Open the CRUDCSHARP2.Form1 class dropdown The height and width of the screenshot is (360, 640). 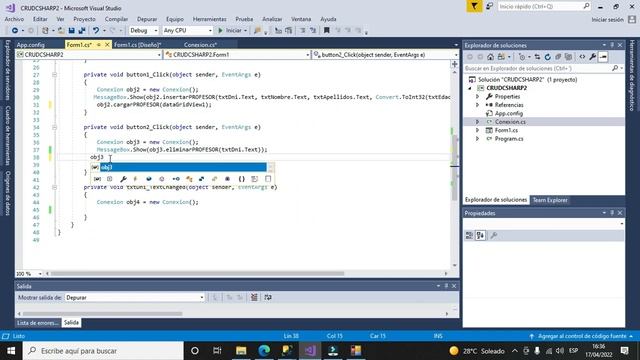pyautogui.click(x=237, y=55)
